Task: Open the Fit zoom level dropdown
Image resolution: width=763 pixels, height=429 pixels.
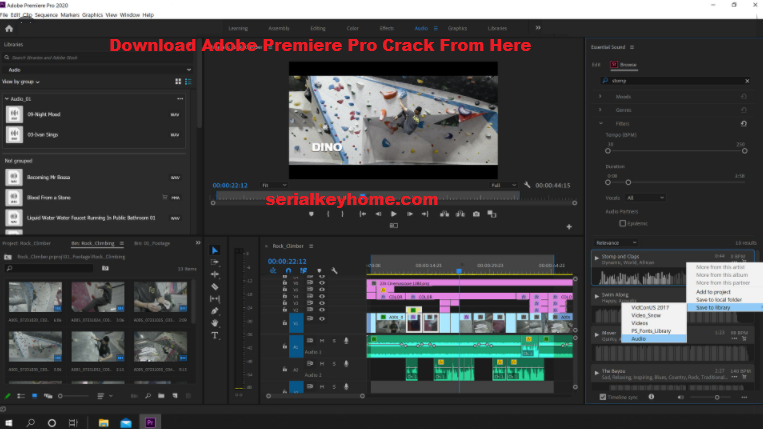Action: point(274,185)
